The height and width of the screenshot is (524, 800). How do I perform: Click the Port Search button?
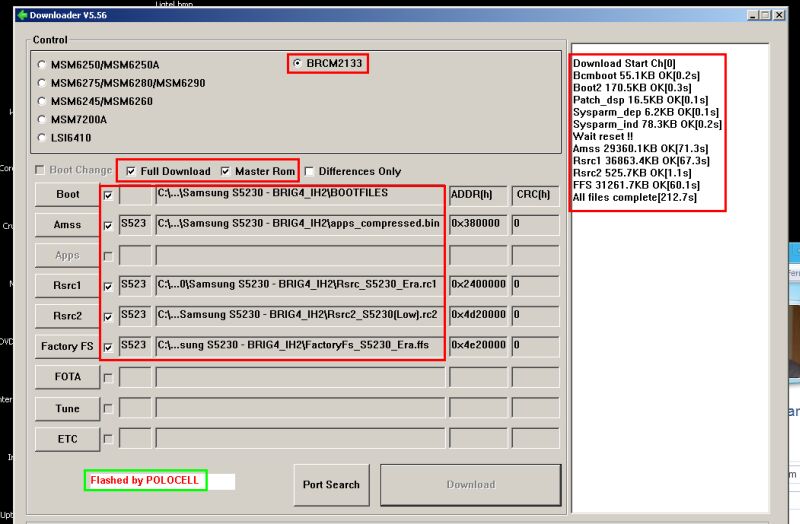(332, 485)
